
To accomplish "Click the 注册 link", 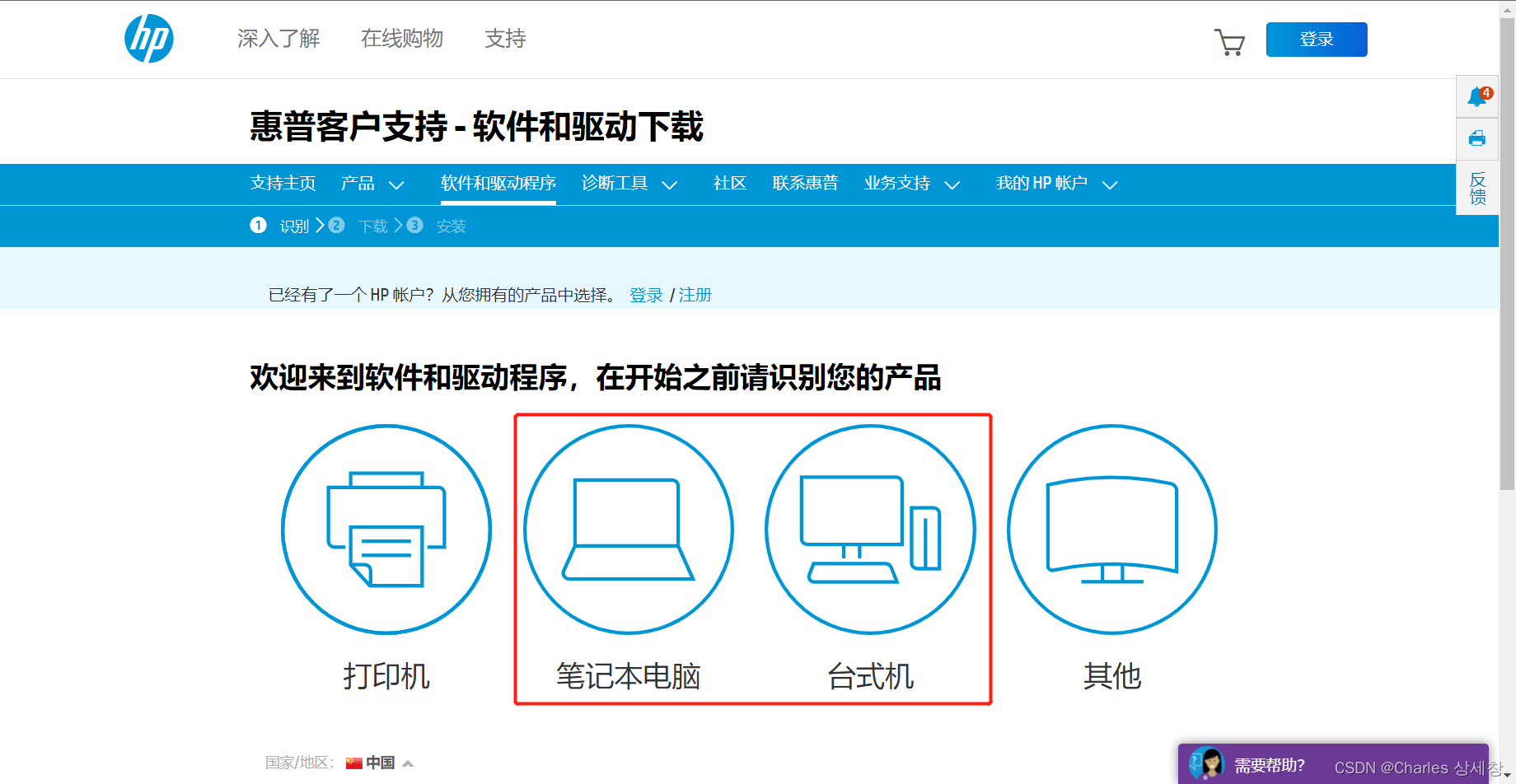I will click(x=695, y=295).
